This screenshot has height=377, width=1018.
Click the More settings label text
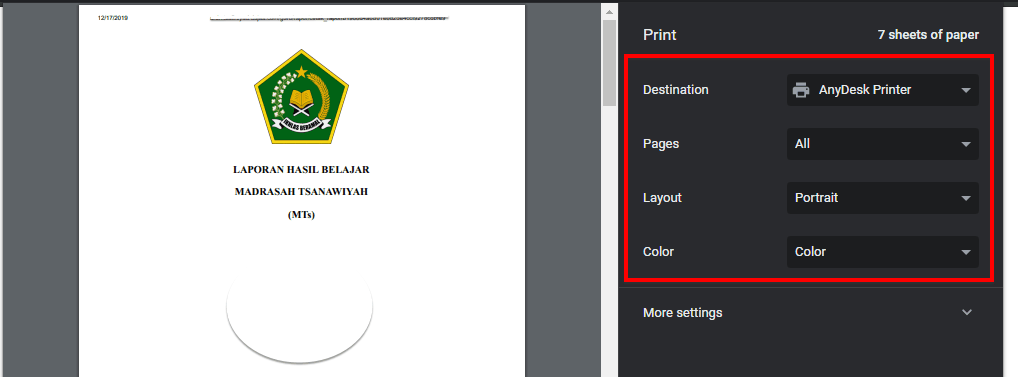tap(682, 313)
